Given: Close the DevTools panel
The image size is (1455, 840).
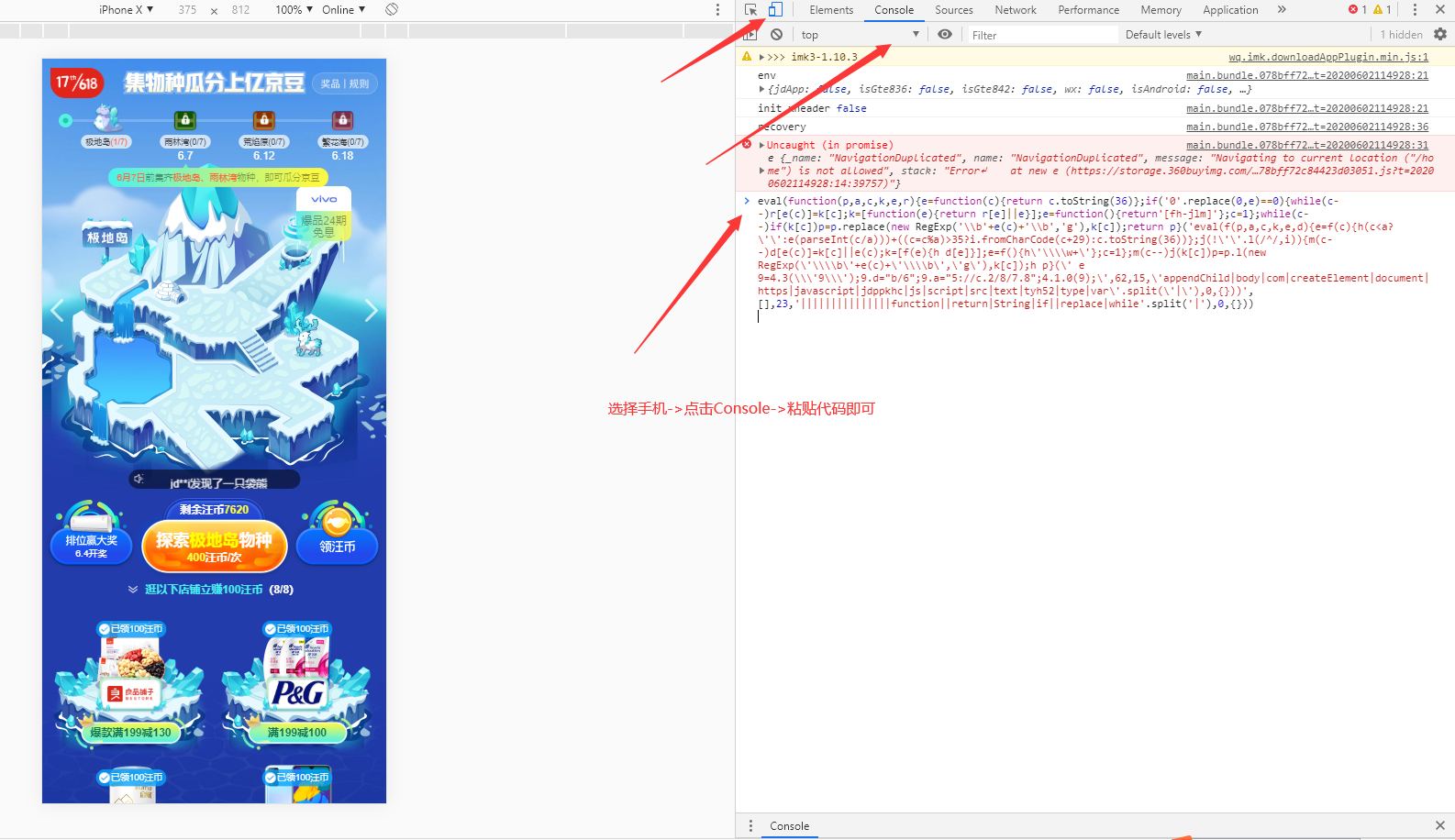Looking at the screenshot, I should 1440,10.
